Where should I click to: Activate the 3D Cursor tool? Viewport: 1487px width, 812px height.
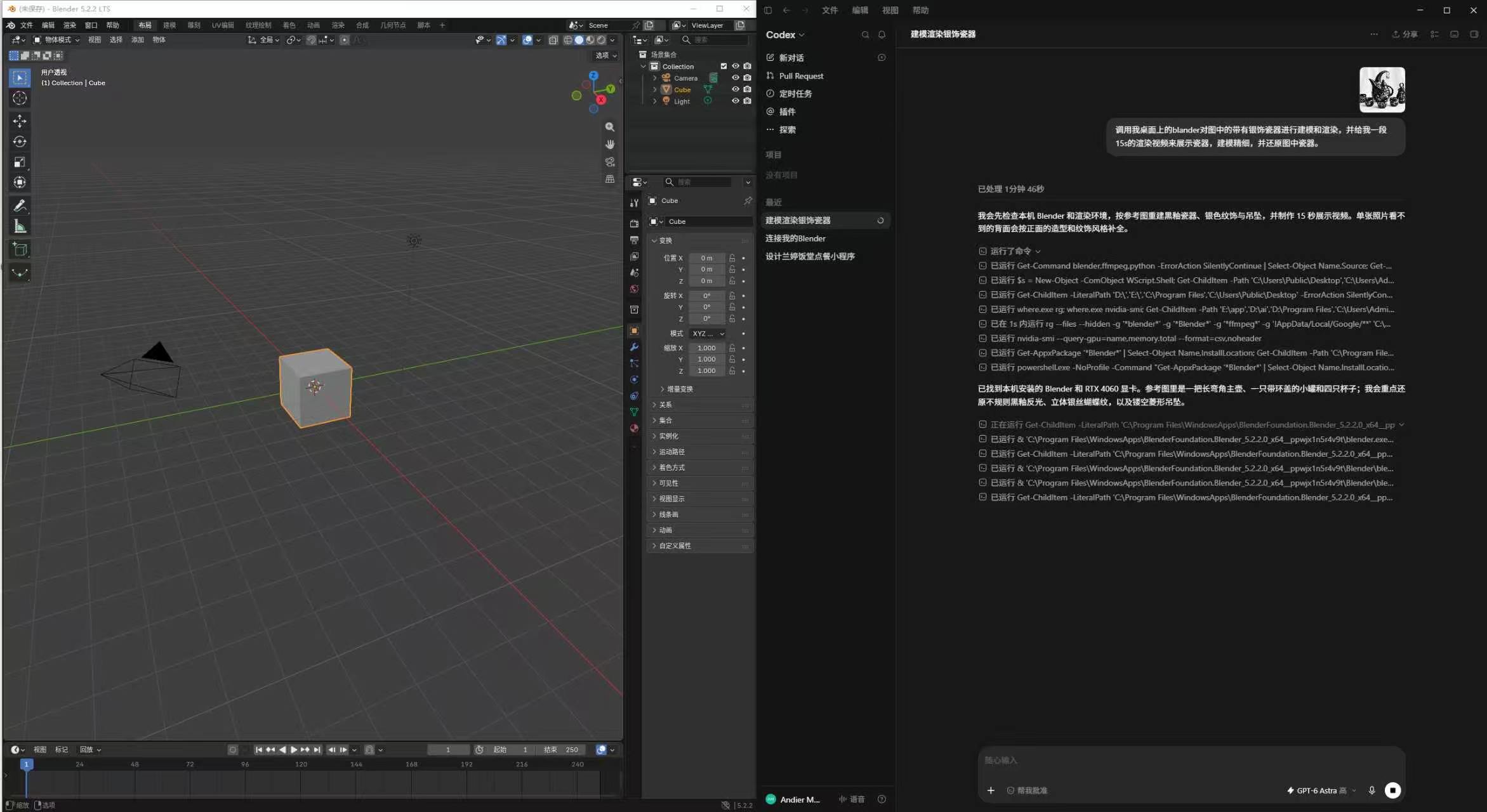20,98
